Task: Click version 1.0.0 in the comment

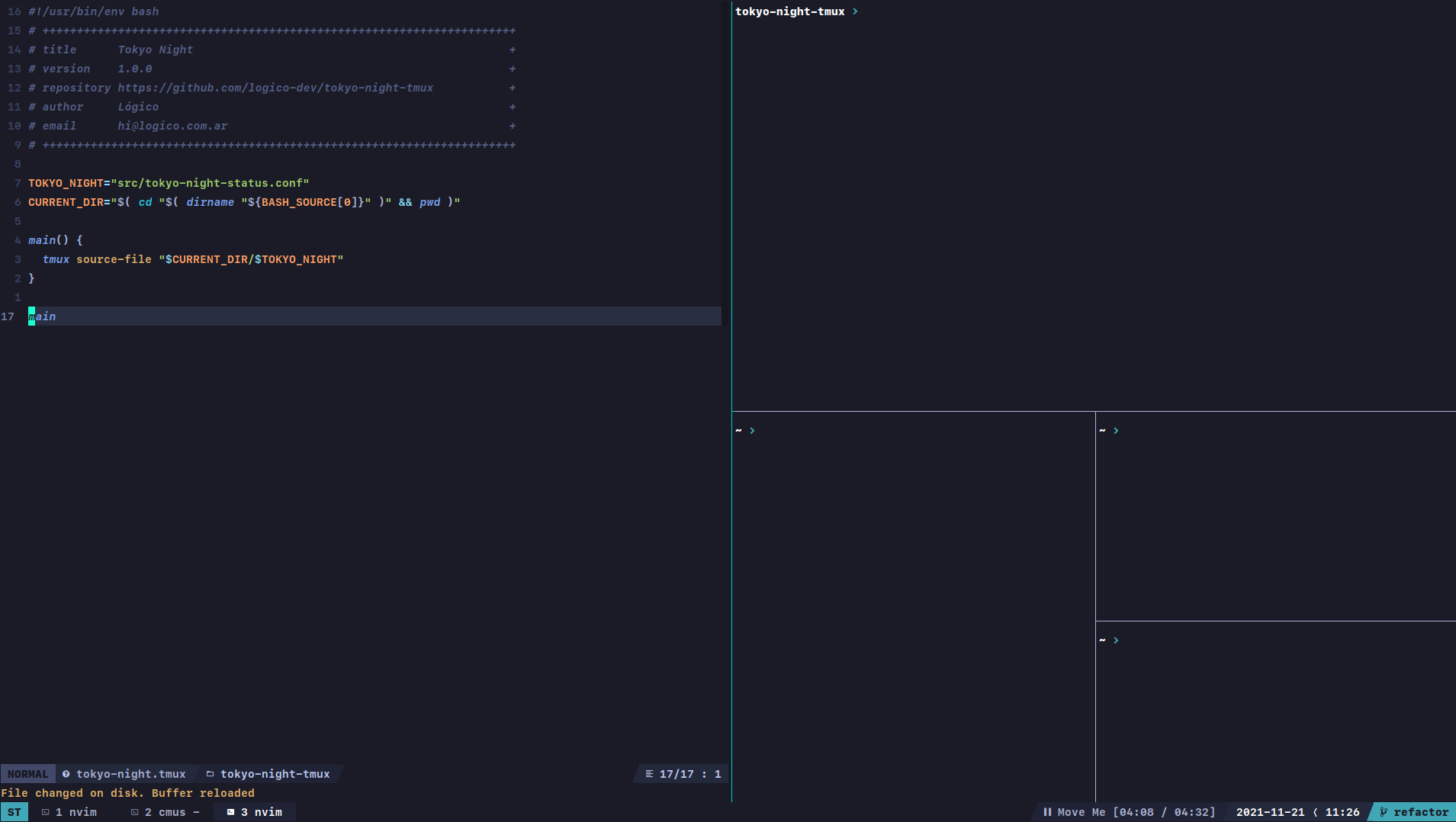Action: (135, 69)
